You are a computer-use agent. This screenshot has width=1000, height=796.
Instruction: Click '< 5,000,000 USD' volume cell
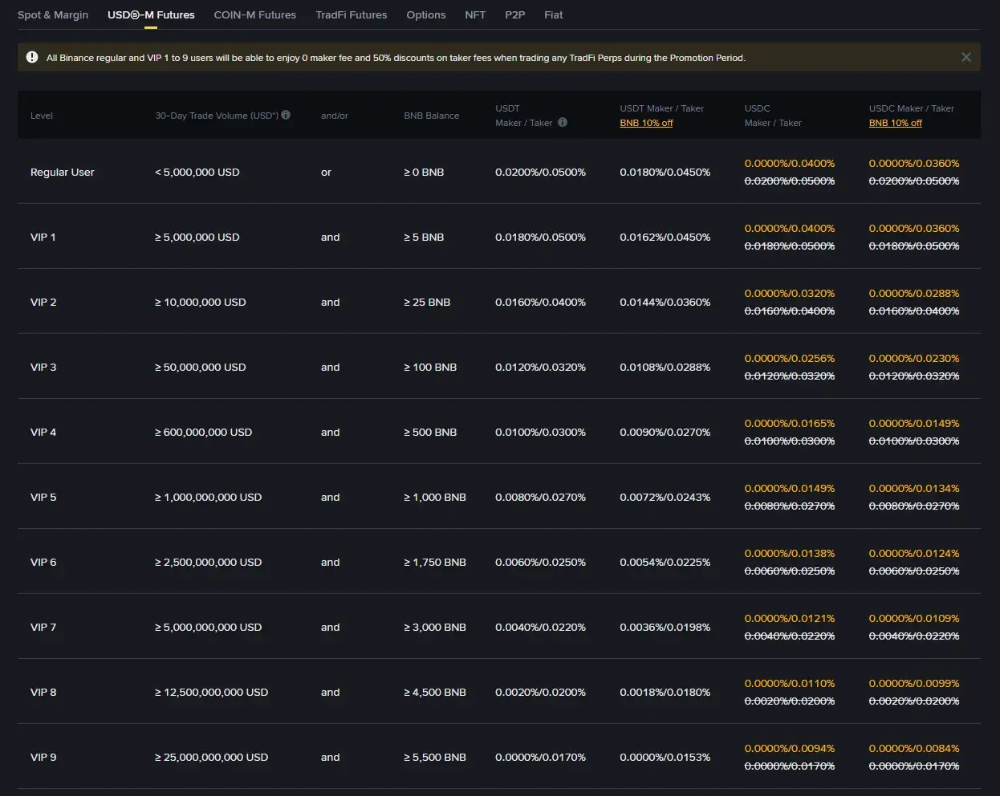pyautogui.click(x=197, y=172)
